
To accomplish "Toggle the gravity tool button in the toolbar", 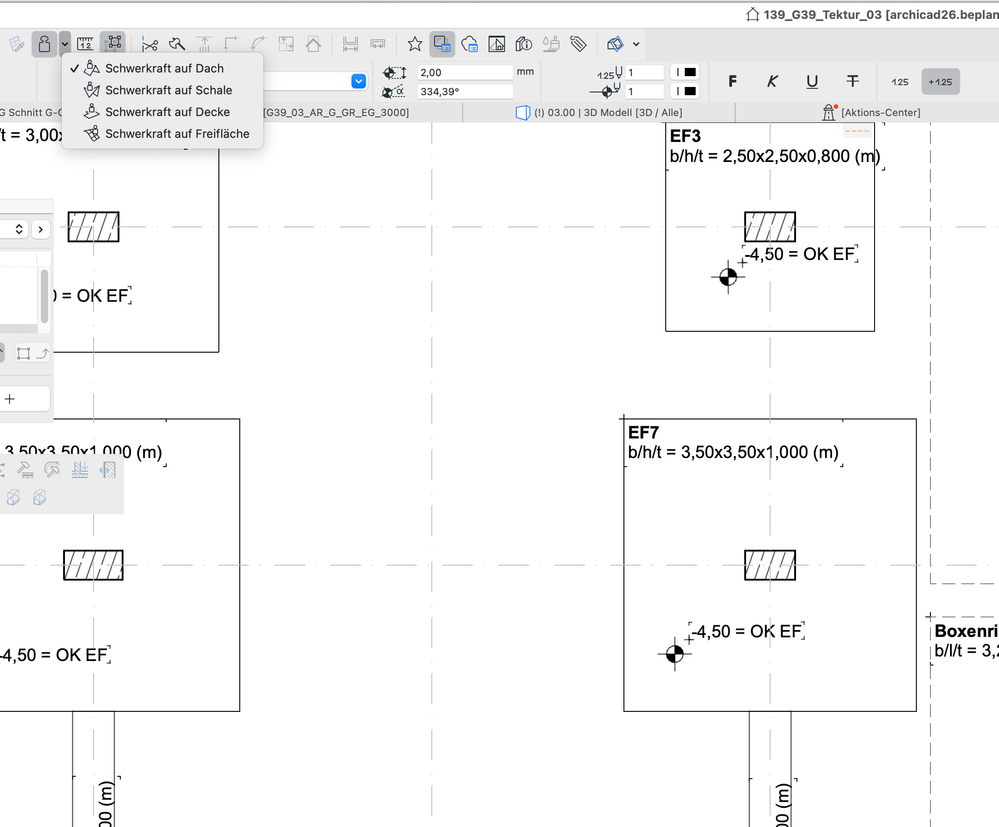I will pos(44,44).
